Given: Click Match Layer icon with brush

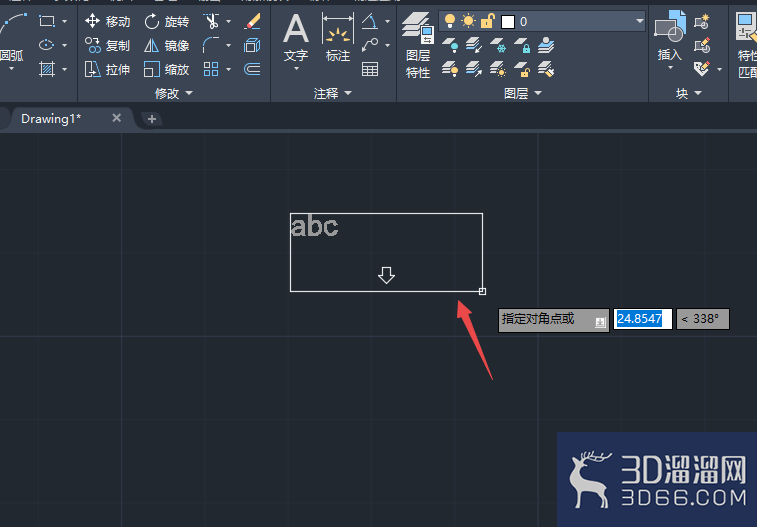Looking at the screenshot, I should point(546,69).
